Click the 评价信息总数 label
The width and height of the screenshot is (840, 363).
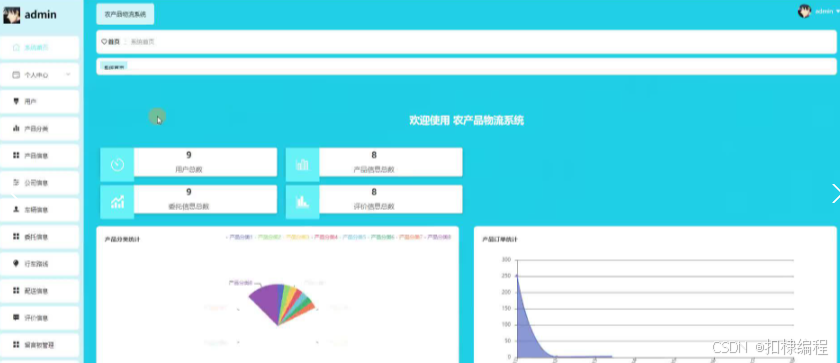coord(374,207)
